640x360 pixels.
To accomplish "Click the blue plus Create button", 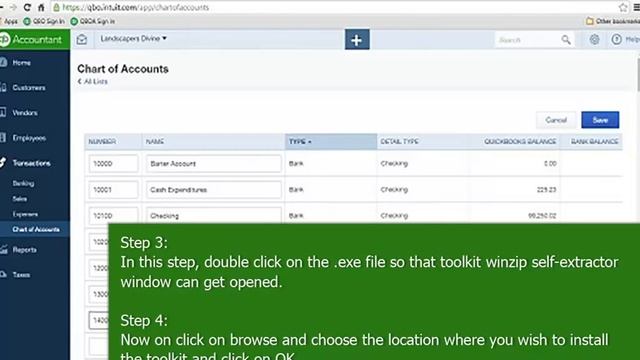I will (x=357, y=40).
